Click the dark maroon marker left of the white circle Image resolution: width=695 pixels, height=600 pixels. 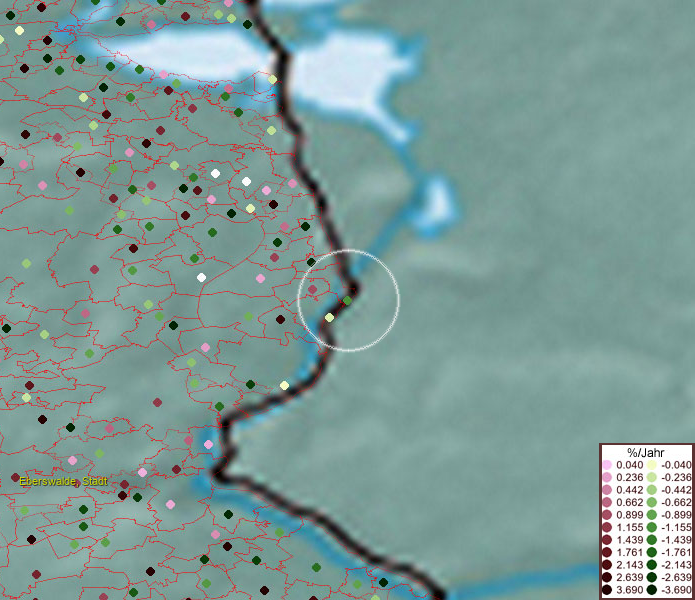click(x=280, y=320)
